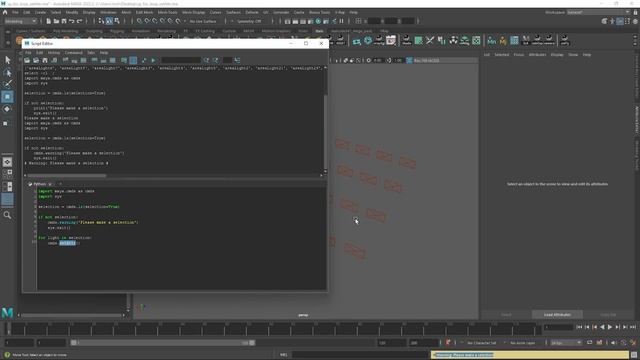
Task: Click the search magnifier icon in left sidebar
Action: pos(7,215)
